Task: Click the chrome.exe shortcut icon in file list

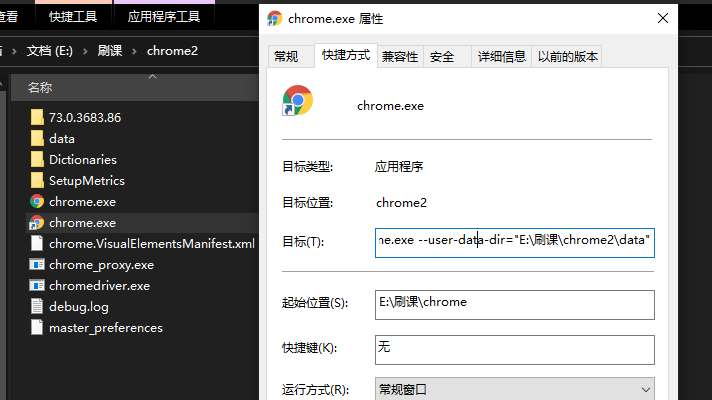Action: coord(37,222)
